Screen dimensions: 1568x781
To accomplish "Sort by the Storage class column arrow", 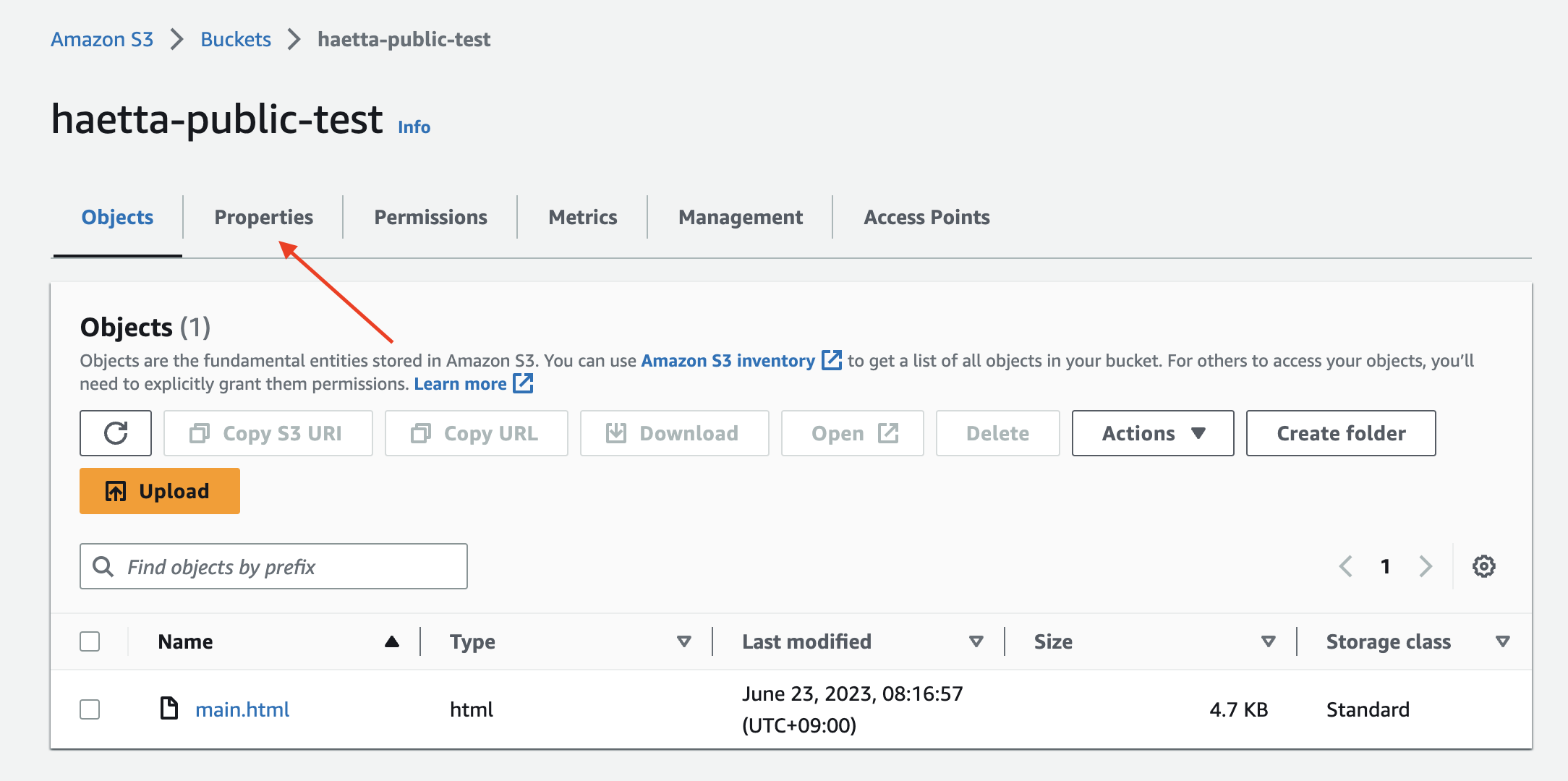I will [x=1502, y=641].
